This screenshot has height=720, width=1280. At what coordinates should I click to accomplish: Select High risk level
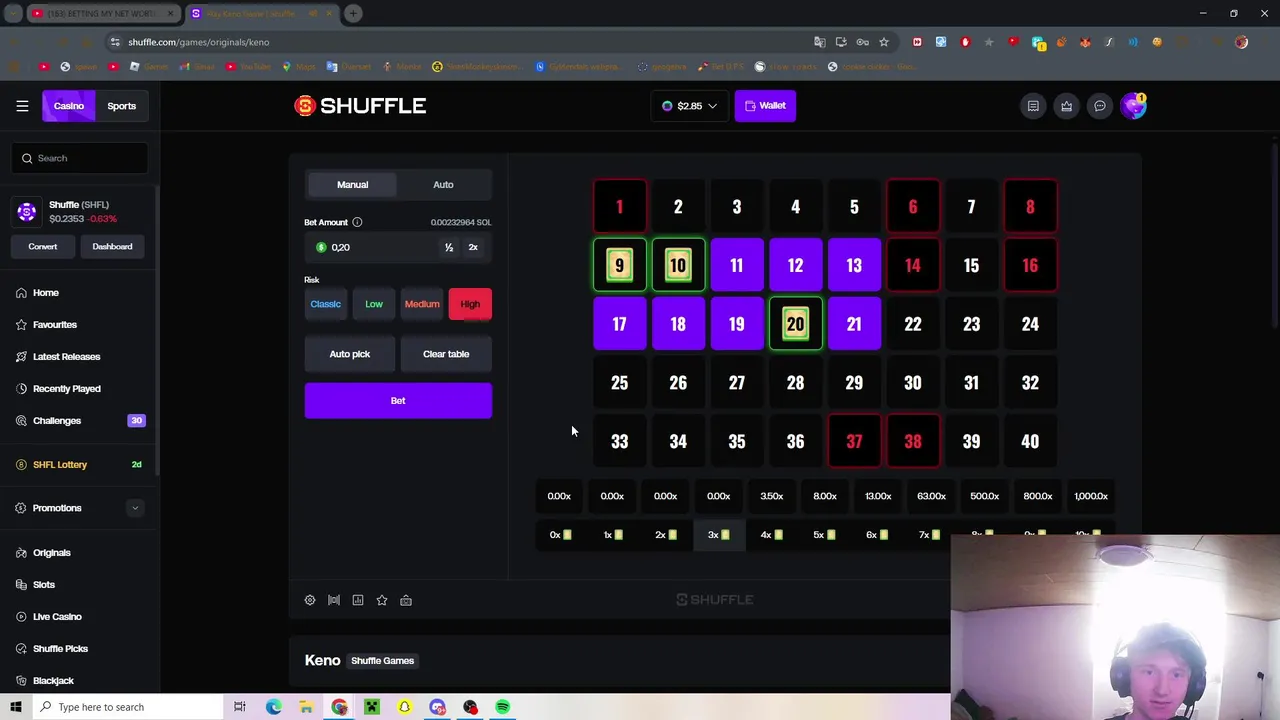coord(470,304)
